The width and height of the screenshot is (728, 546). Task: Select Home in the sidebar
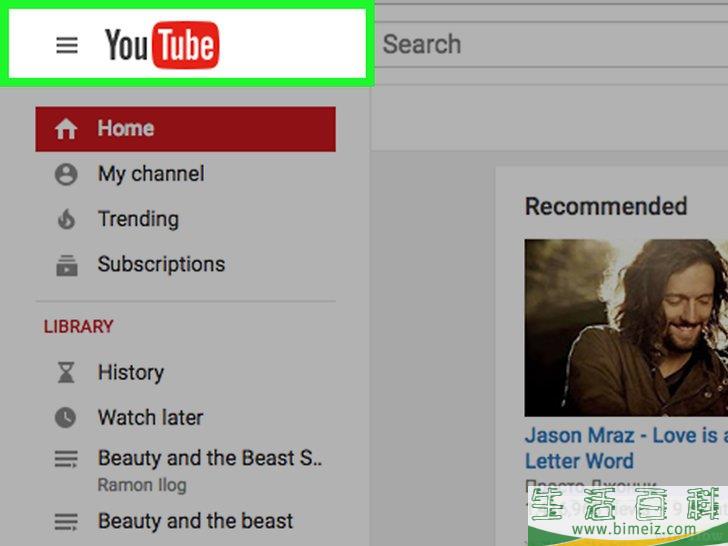coord(185,129)
